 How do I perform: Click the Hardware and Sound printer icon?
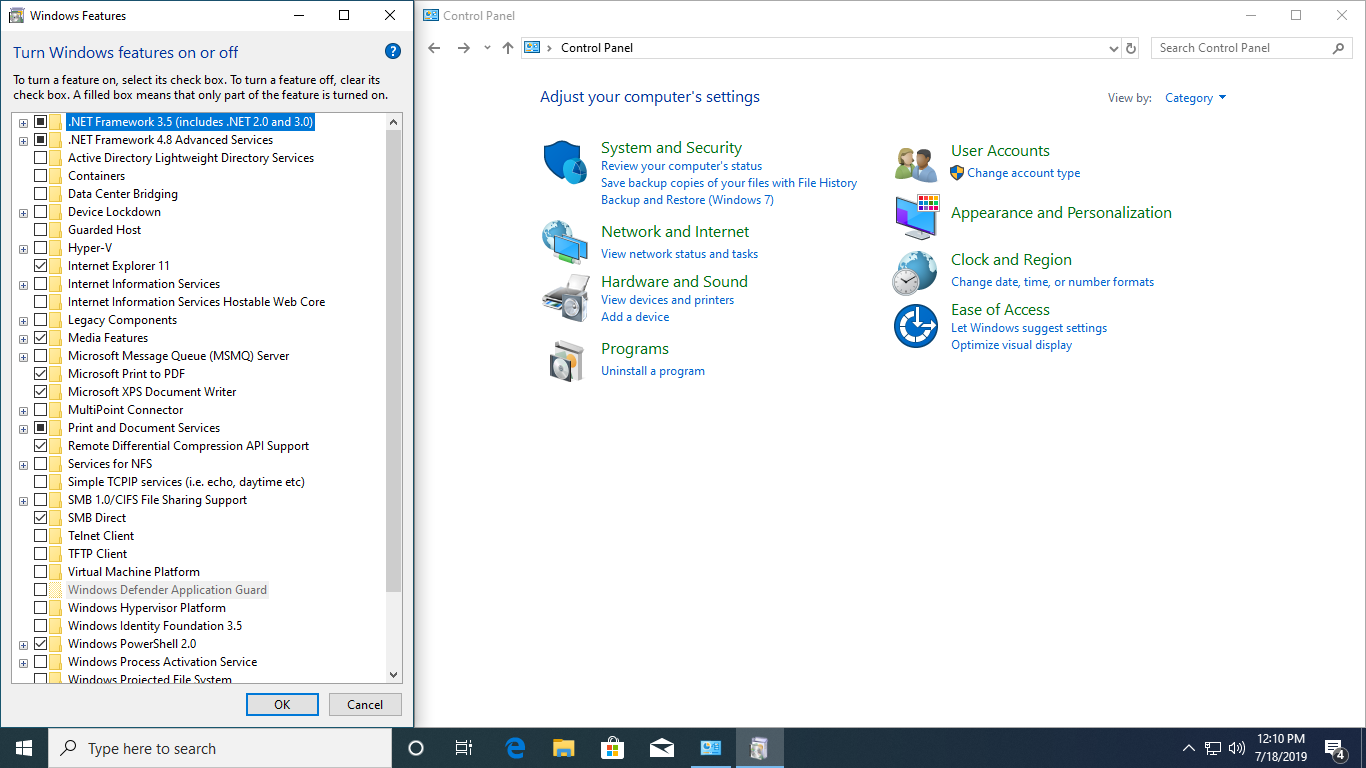tap(565, 297)
